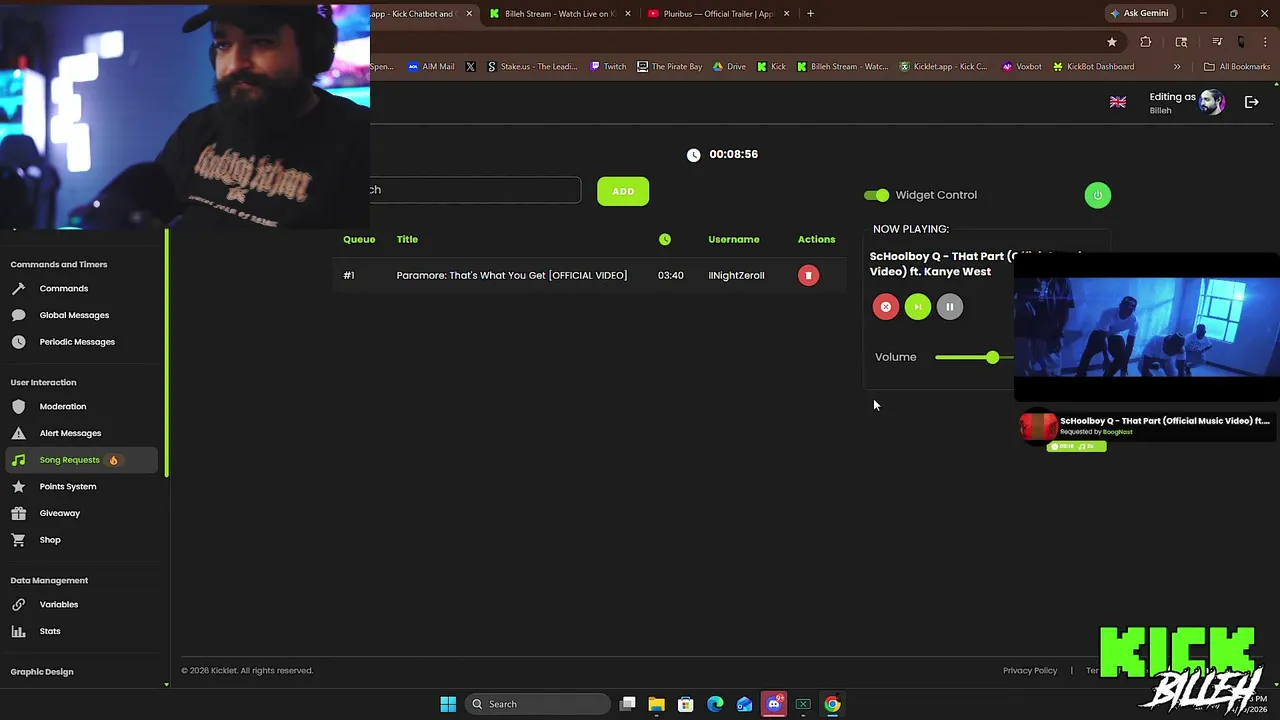Image resolution: width=1280 pixels, height=720 pixels.
Task: Open File Explorer from taskbar
Action: click(x=656, y=704)
